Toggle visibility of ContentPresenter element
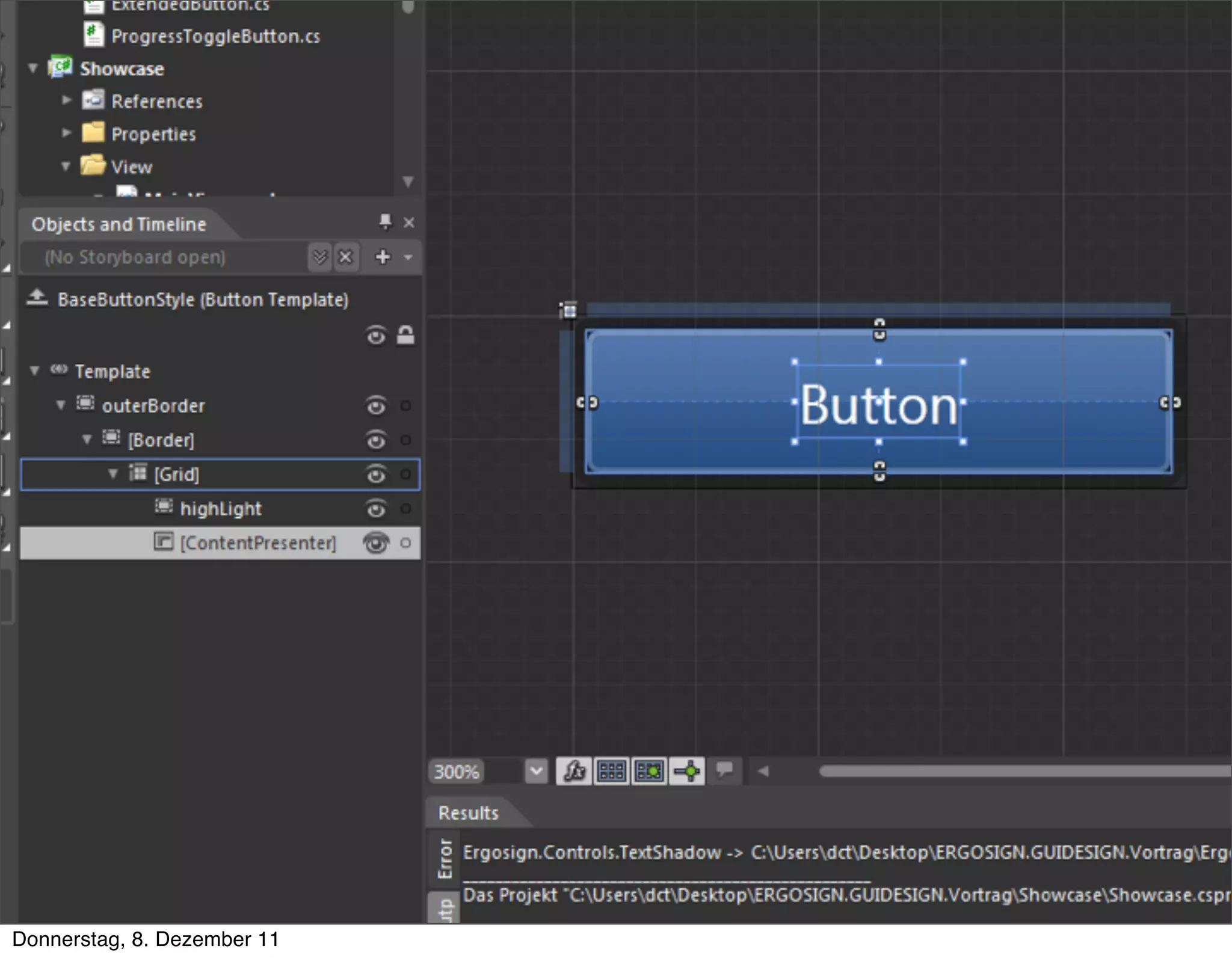Screen dimensions: 1232x958 click(376, 543)
